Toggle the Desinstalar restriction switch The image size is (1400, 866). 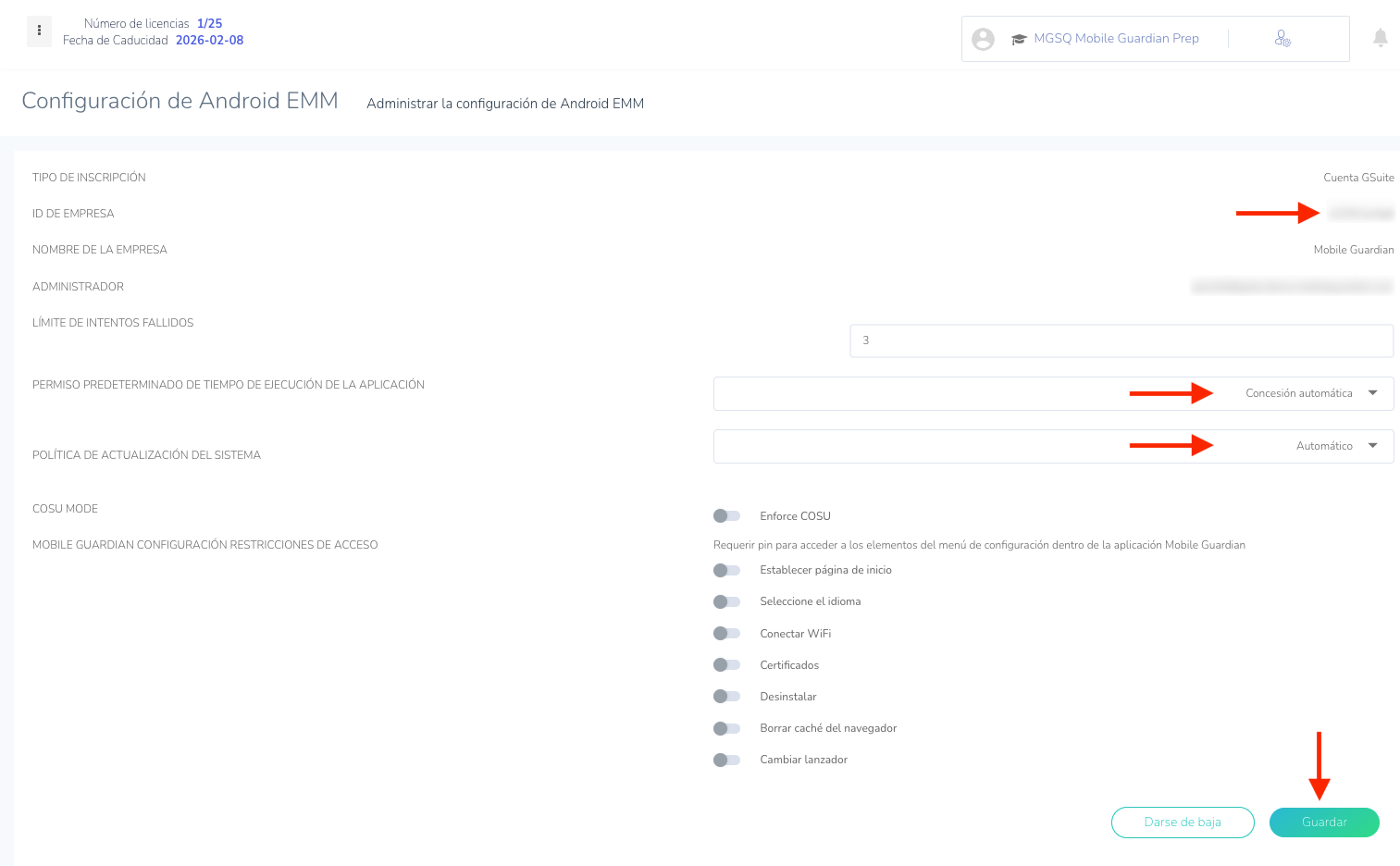click(727, 697)
